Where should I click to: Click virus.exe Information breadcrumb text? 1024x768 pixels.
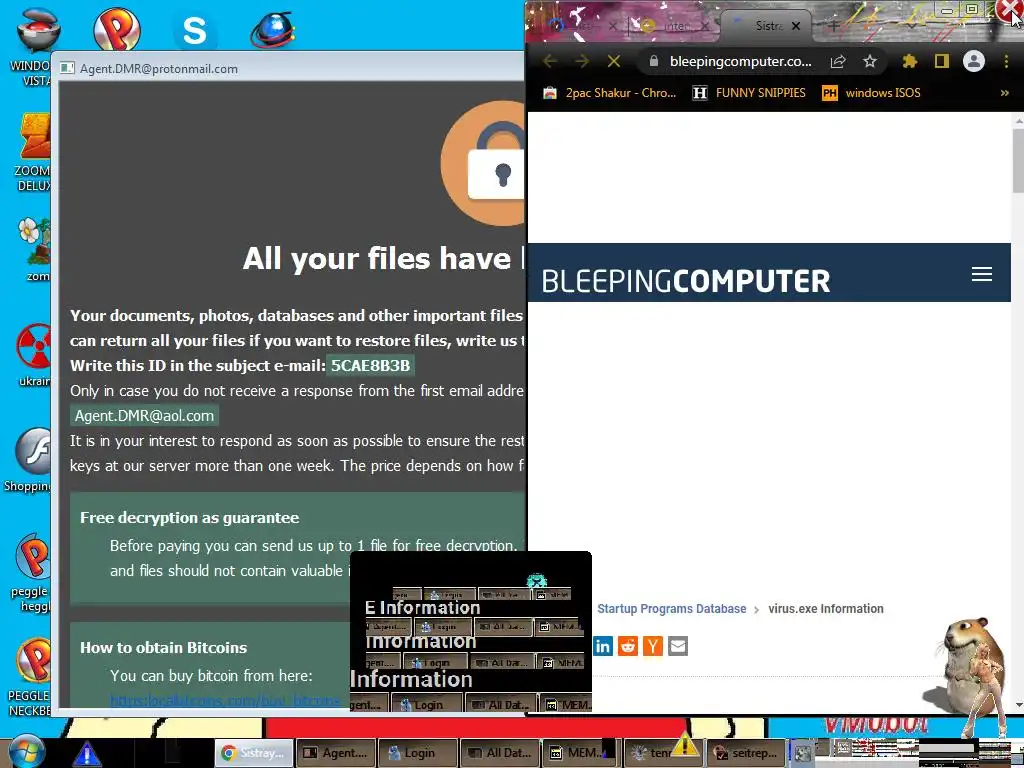coord(825,609)
